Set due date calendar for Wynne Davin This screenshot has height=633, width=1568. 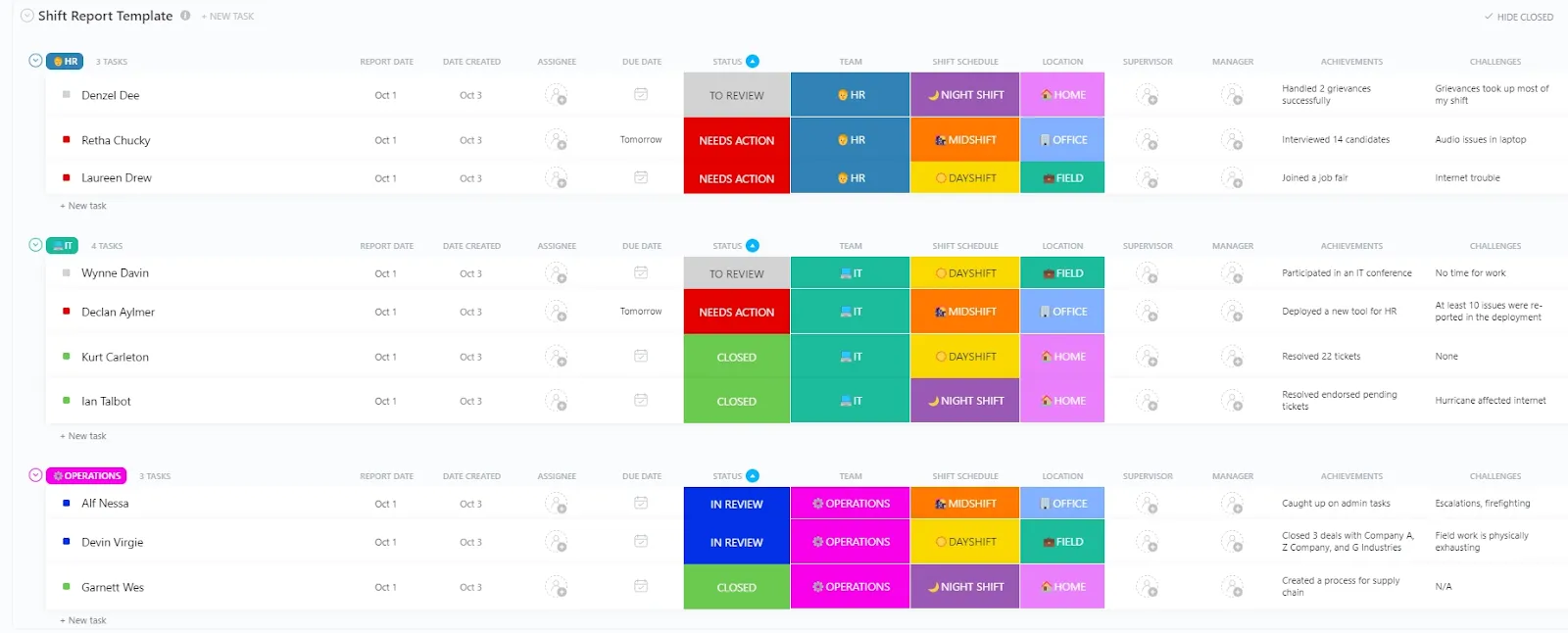[641, 272]
